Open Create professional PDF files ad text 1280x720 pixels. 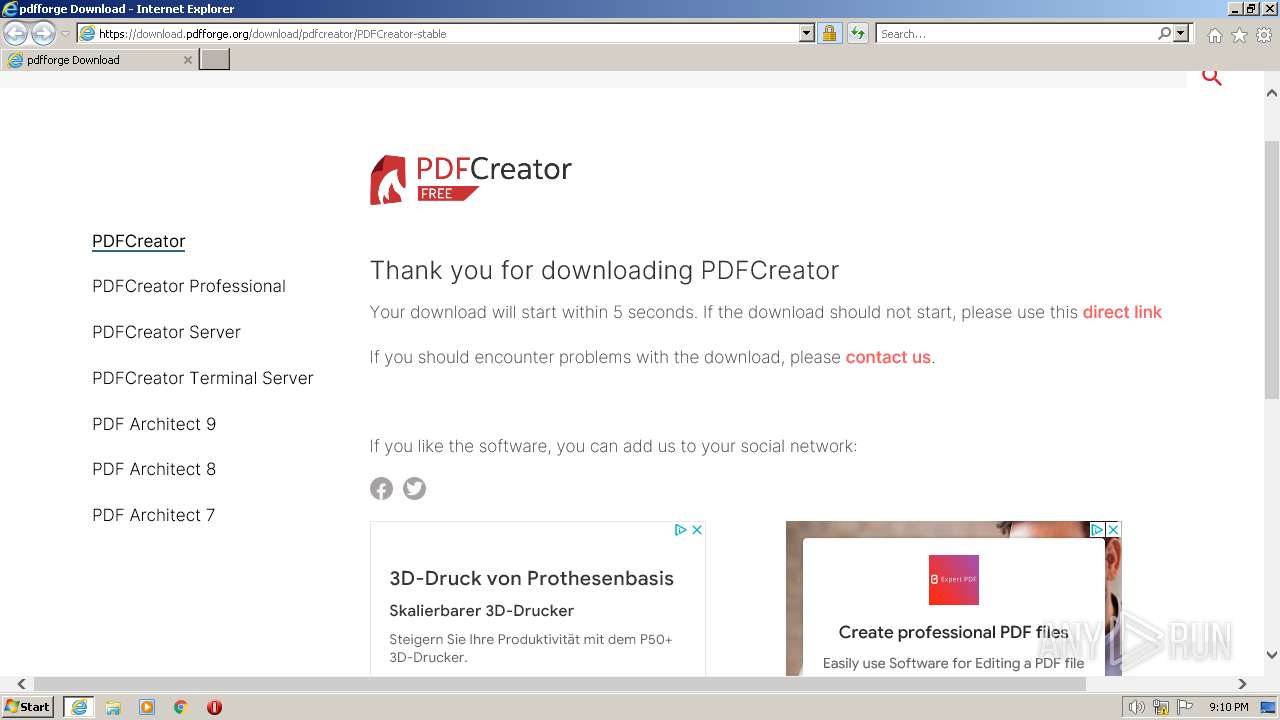pyautogui.click(x=954, y=632)
